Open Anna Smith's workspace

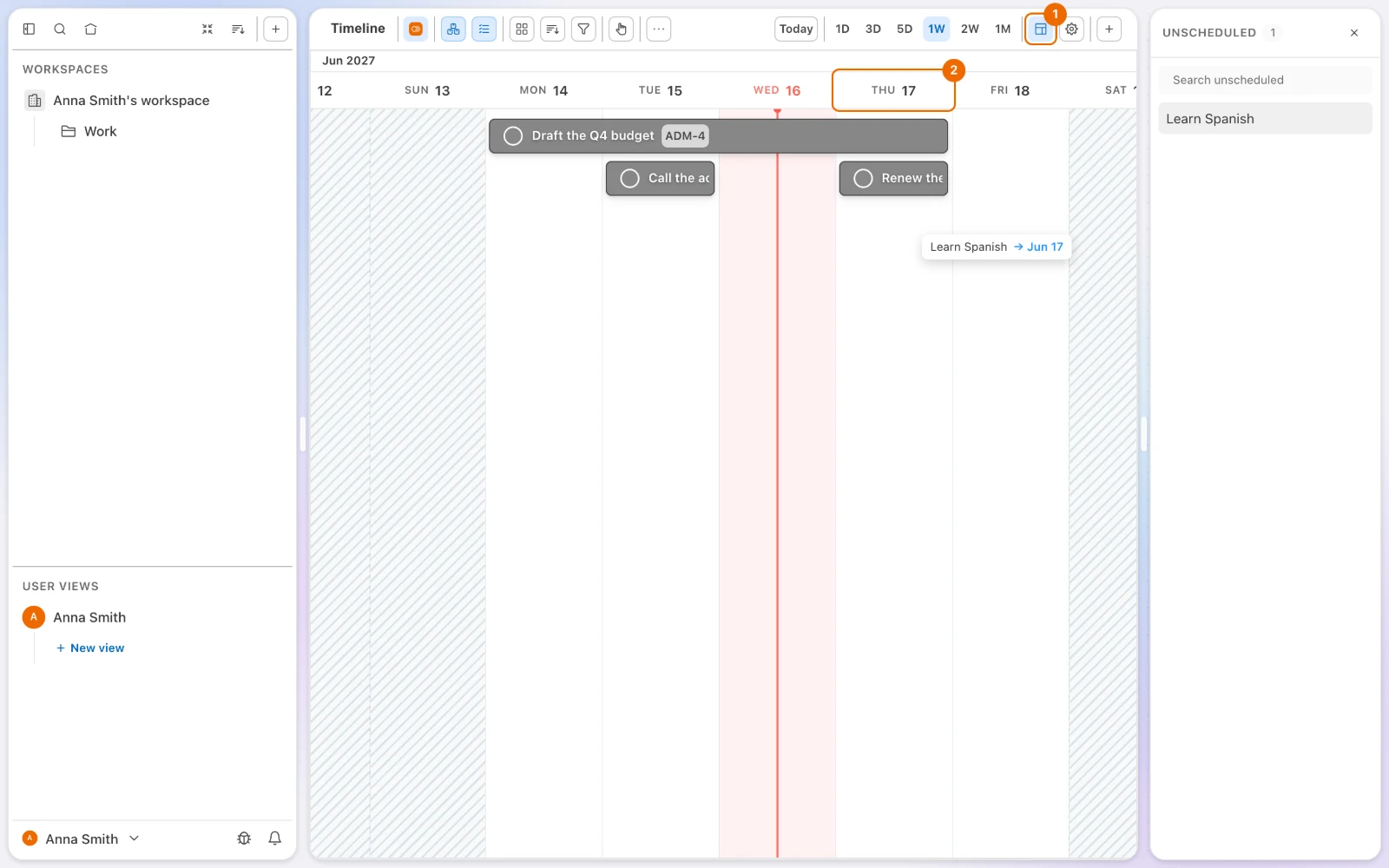[131, 101]
